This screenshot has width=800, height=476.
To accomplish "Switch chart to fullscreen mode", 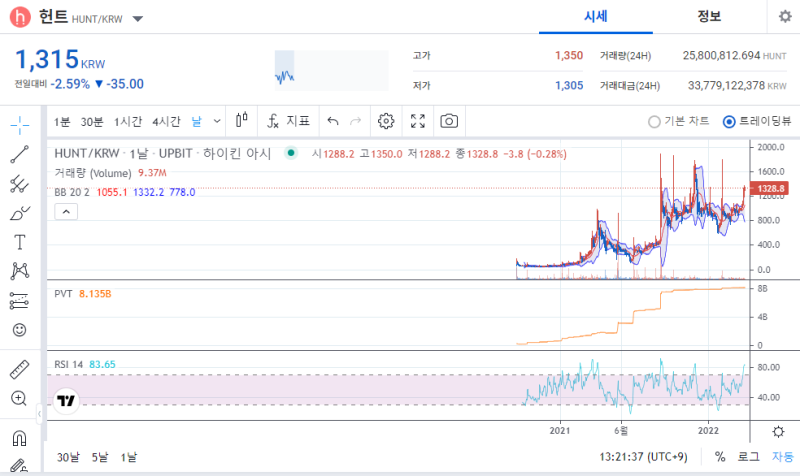I will (x=418, y=121).
